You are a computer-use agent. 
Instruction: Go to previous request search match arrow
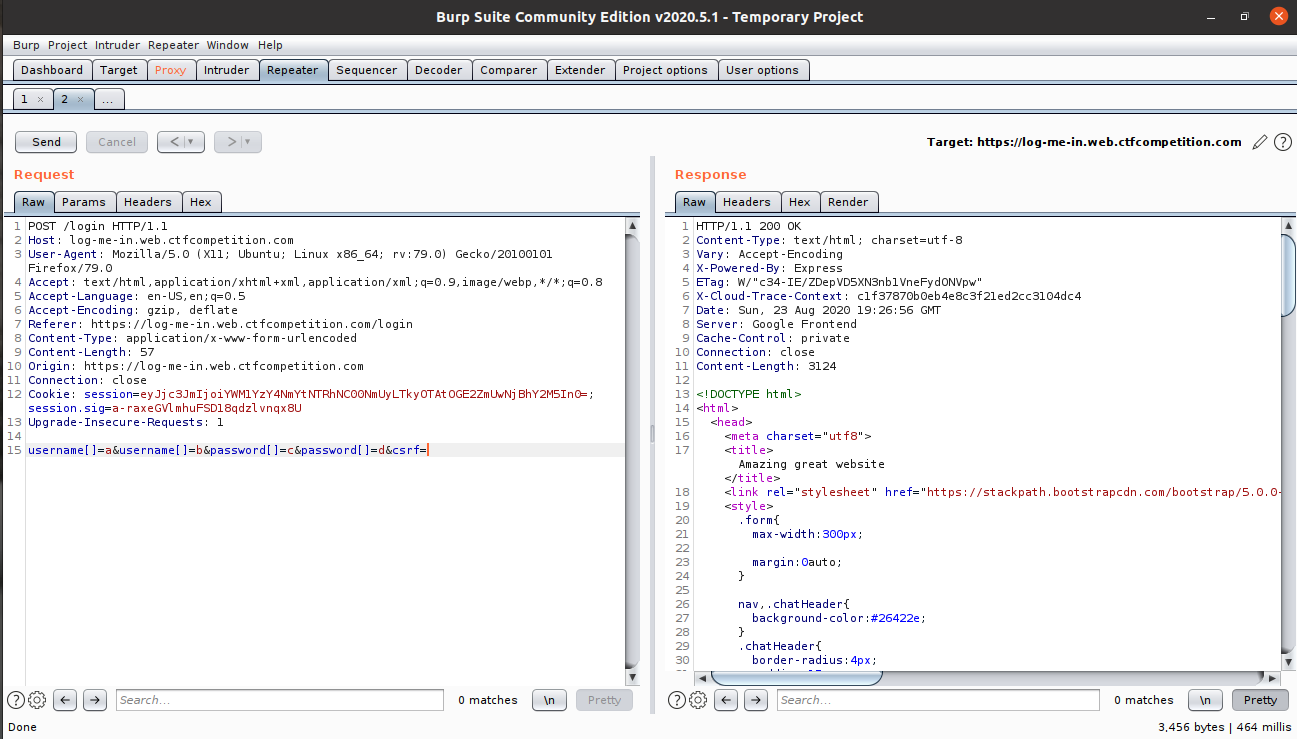point(65,700)
